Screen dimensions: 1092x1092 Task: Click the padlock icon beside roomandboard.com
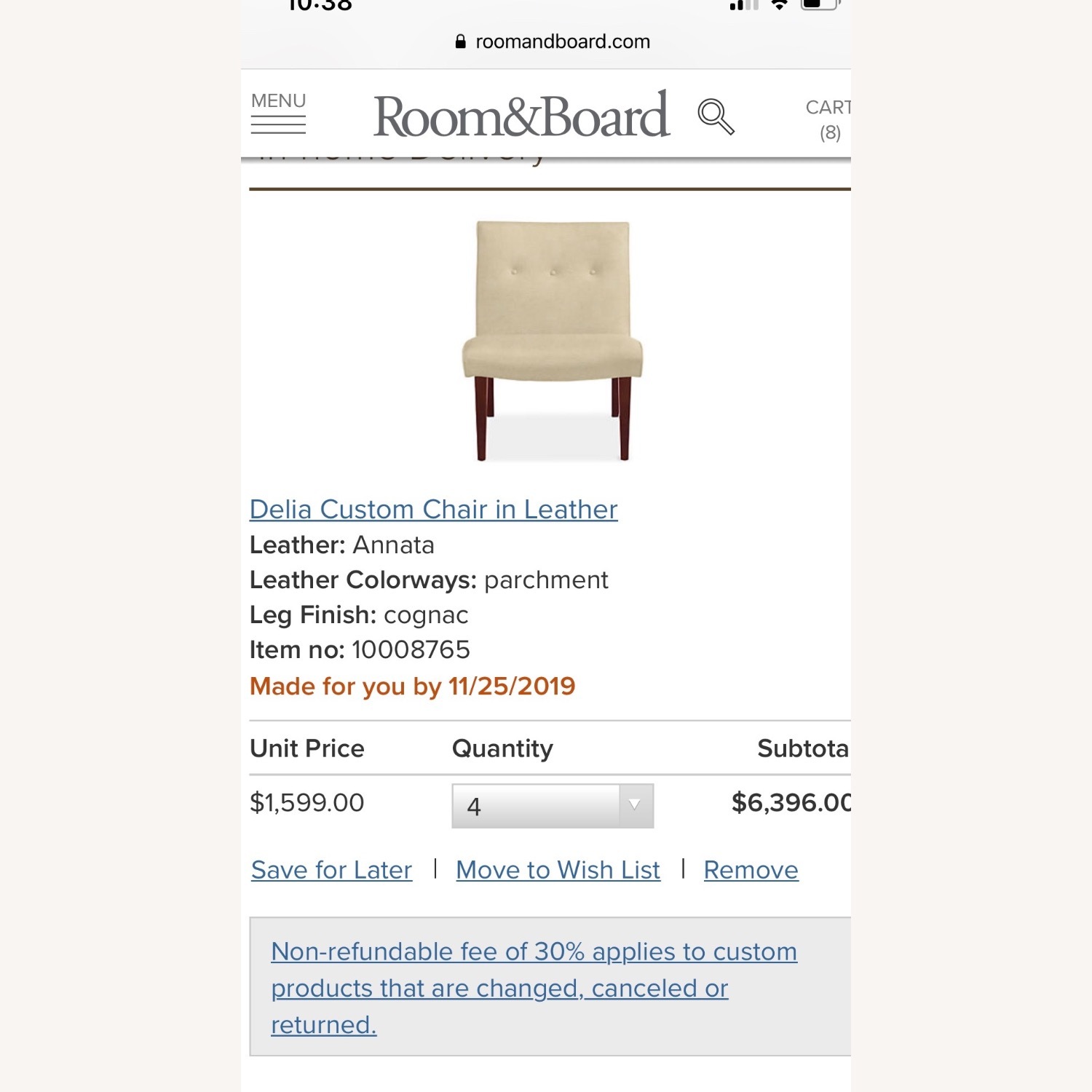[x=461, y=41]
